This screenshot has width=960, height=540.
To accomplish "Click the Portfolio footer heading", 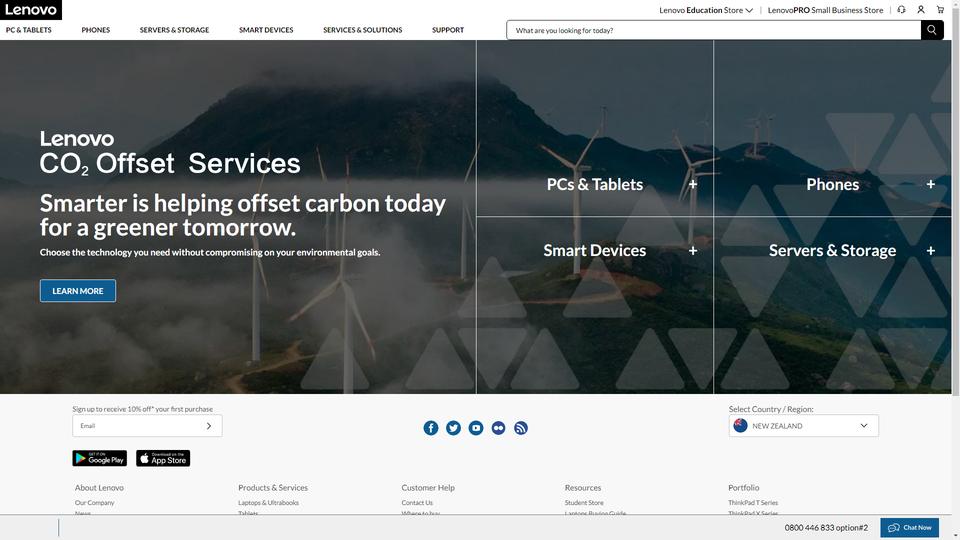I will pyautogui.click(x=743, y=488).
